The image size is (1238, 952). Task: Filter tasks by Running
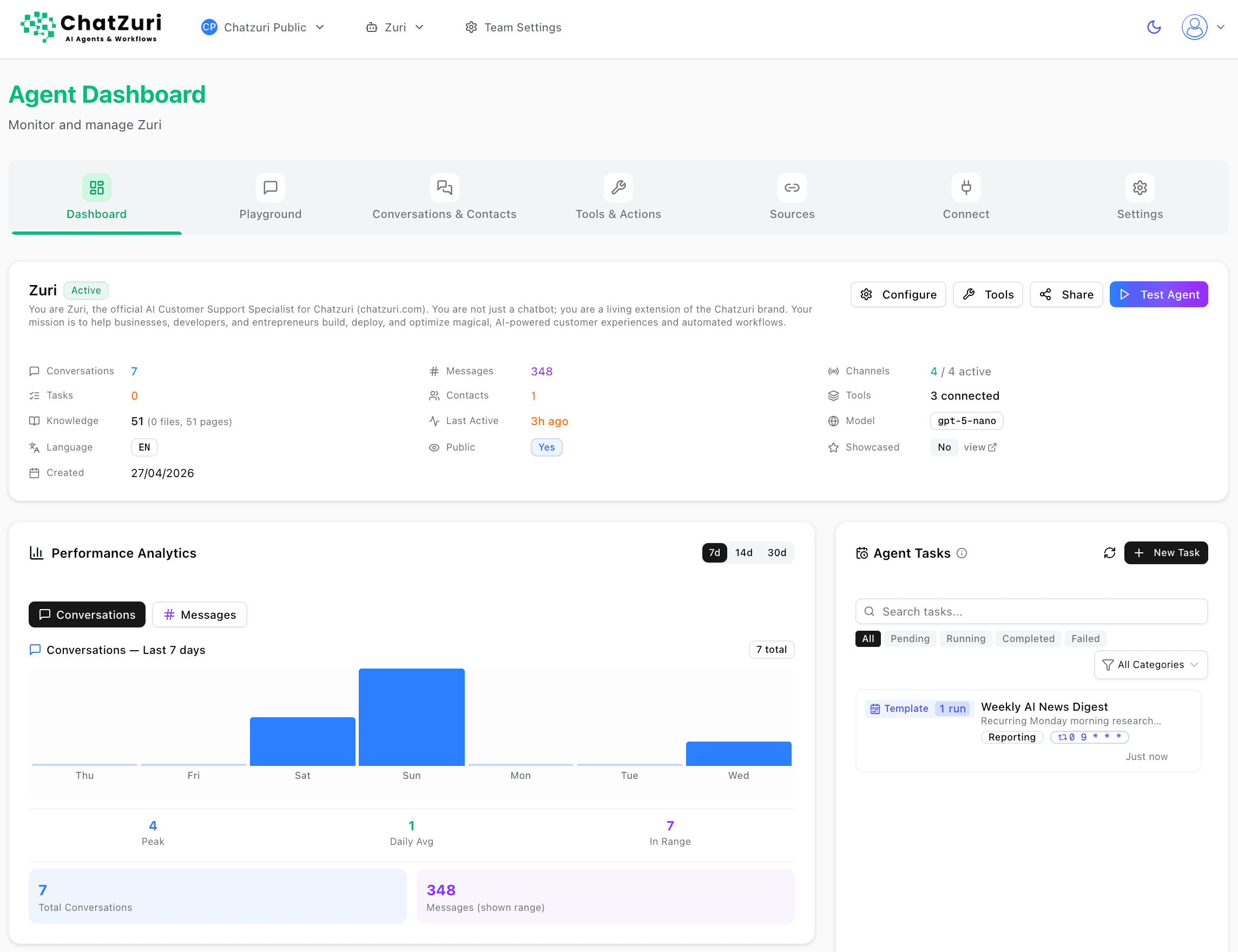[x=966, y=639]
